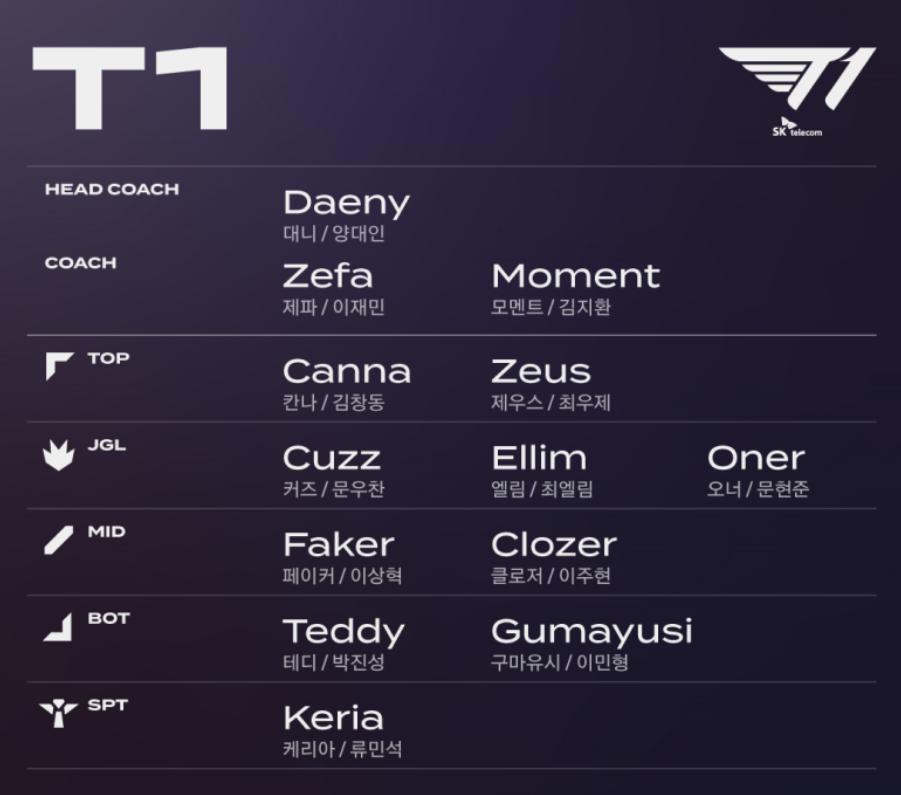Click bot laner Gumayusi
This screenshot has width=901, height=795.
(x=592, y=632)
